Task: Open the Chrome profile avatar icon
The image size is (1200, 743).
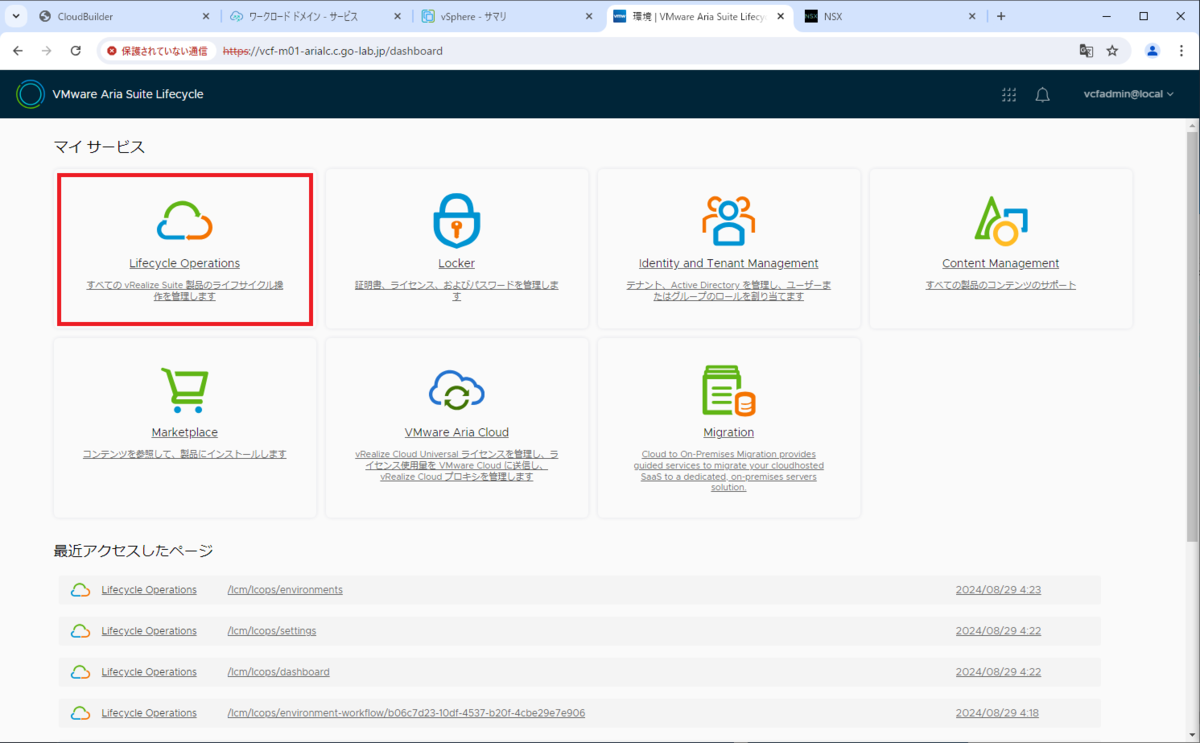Action: [1152, 50]
